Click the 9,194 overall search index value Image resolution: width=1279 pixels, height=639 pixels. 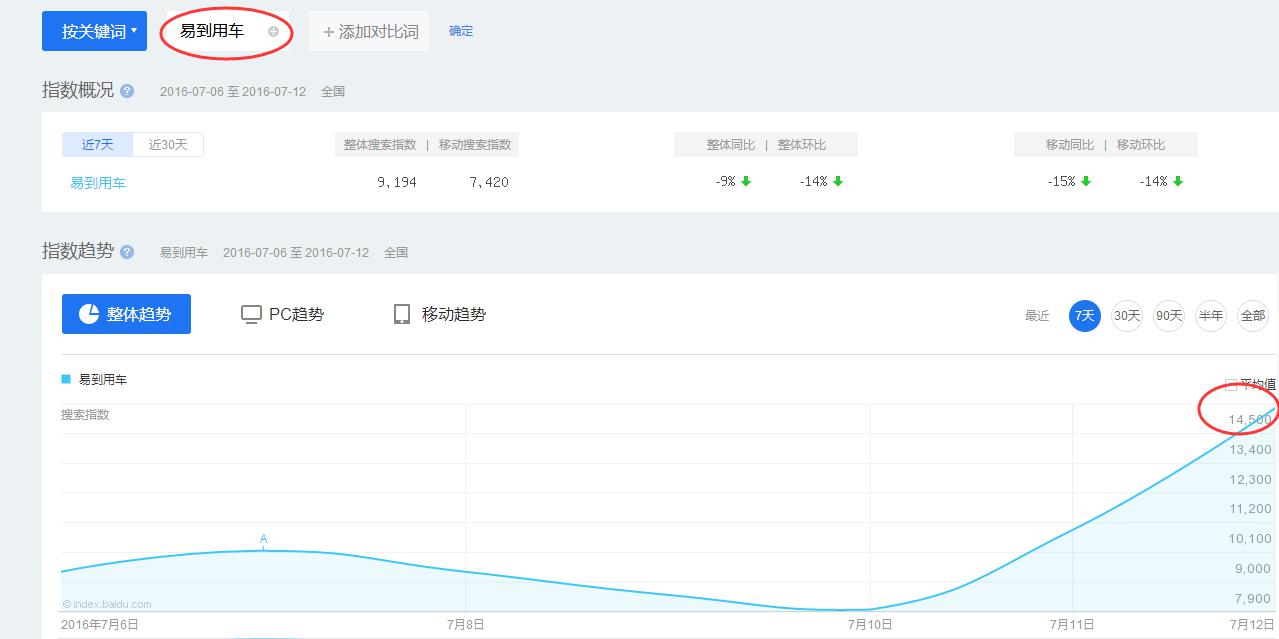397,182
